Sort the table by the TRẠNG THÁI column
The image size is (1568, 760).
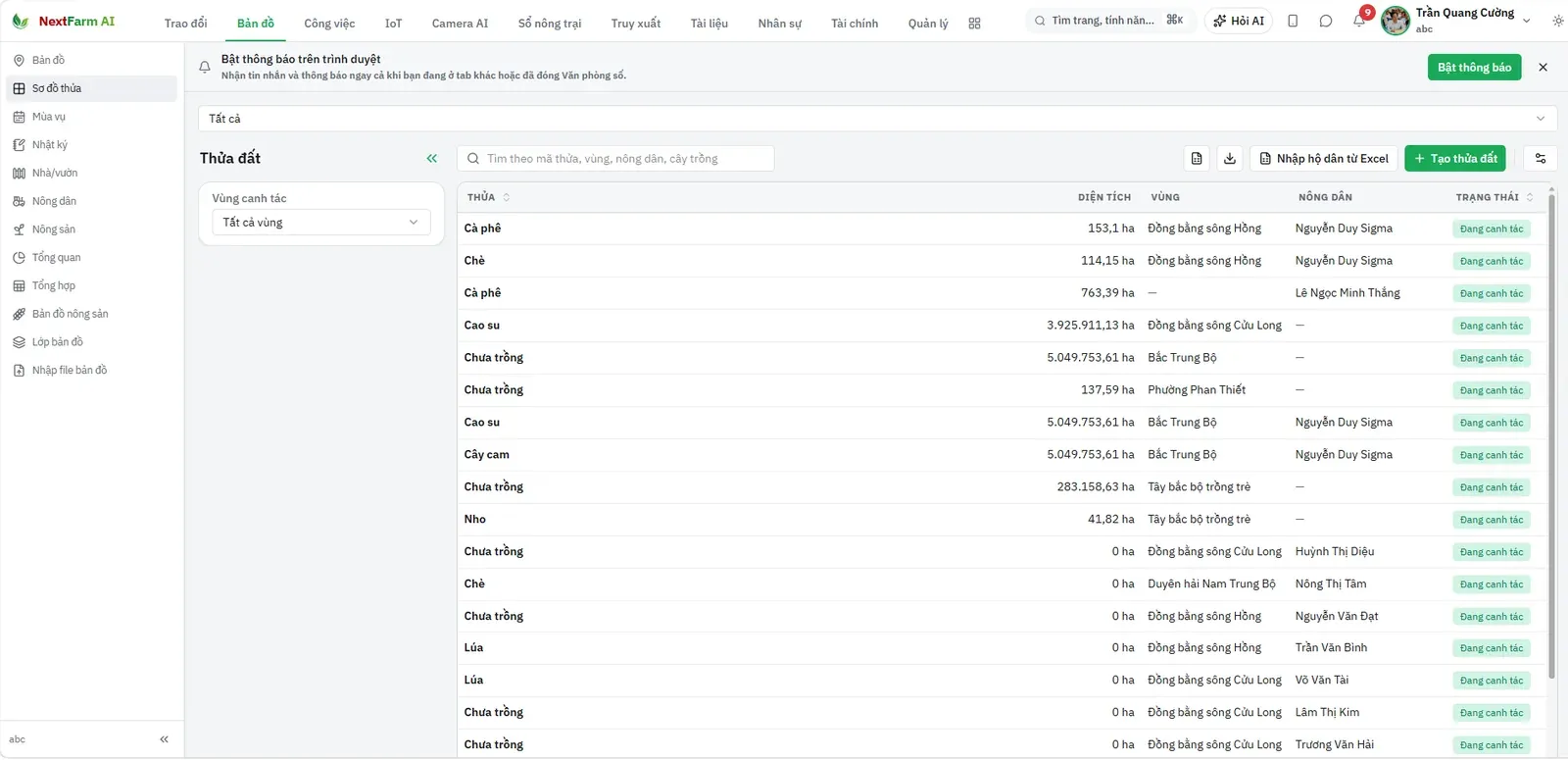tap(1494, 197)
